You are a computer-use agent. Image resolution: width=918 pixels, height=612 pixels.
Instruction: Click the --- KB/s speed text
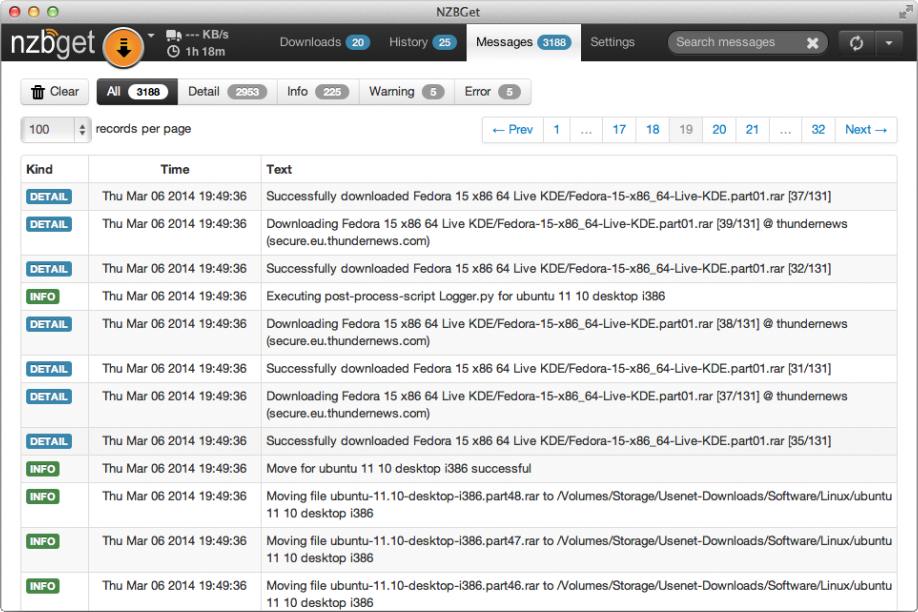point(207,35)
